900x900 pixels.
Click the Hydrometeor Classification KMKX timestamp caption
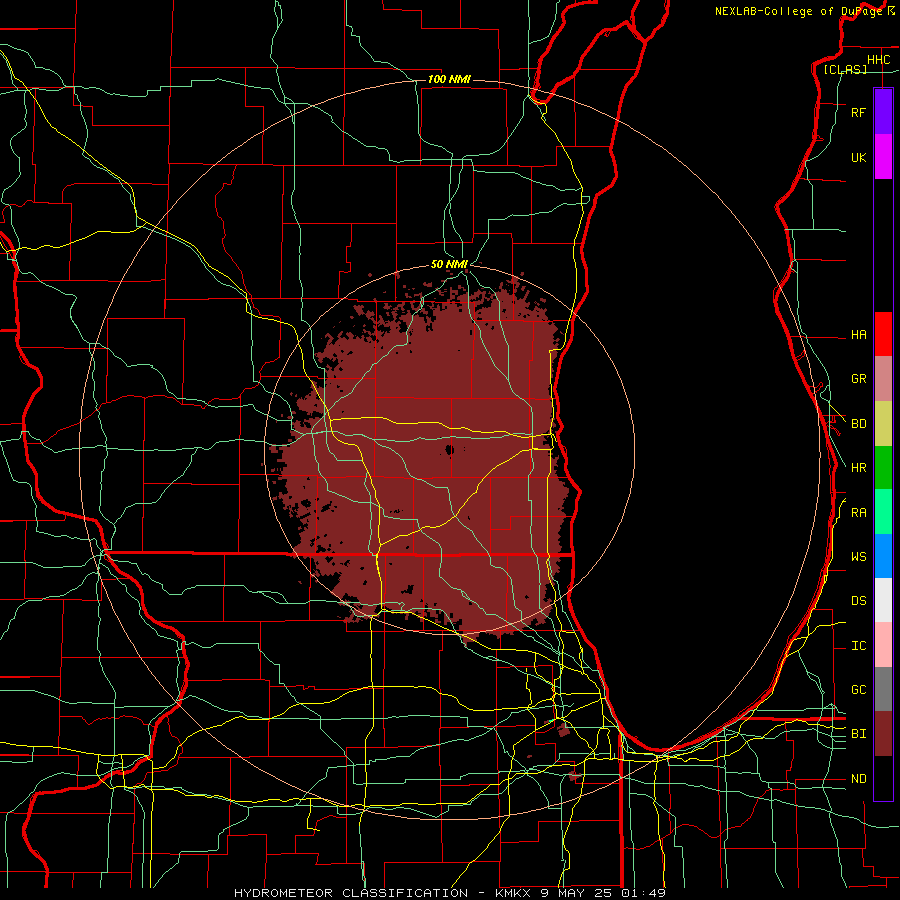coord(450,893)
